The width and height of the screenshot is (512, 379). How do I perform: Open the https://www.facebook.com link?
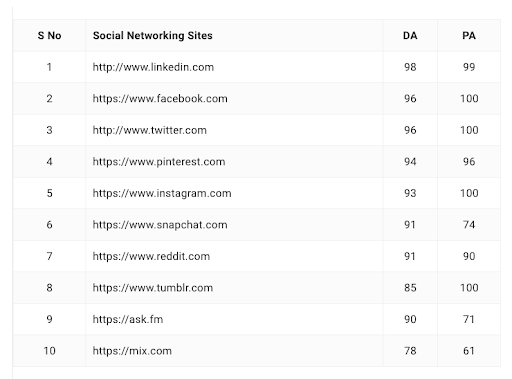160,99
